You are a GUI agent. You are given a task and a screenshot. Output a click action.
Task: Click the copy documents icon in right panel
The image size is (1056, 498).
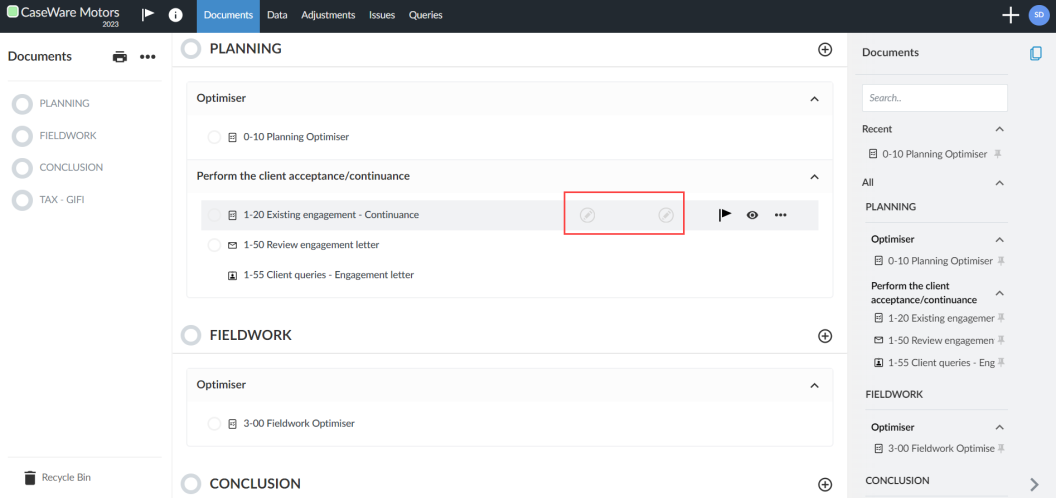pos(1035,53)
